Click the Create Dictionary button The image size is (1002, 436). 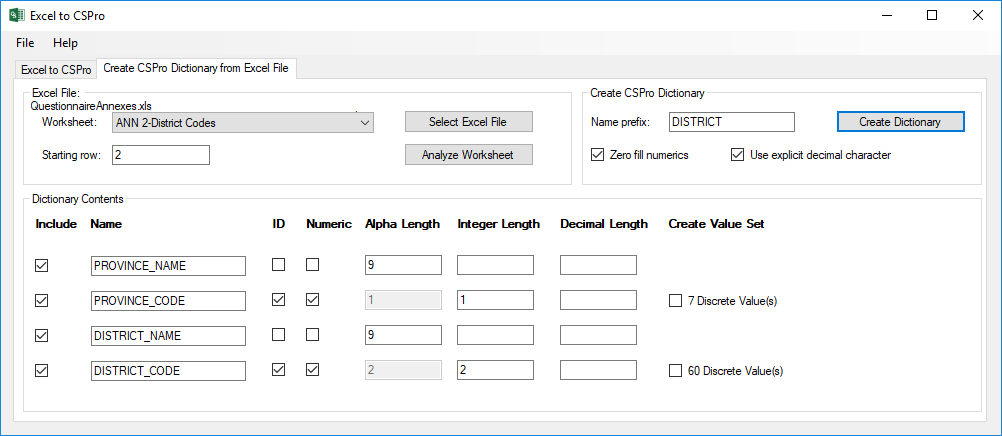coord(900,122)
